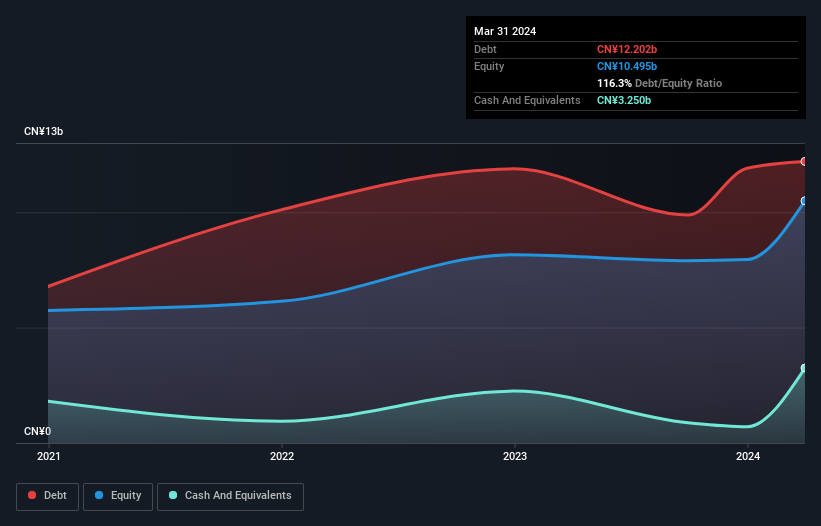
Task: Toggle the Debt series legend button
Action: click(47, 496)
